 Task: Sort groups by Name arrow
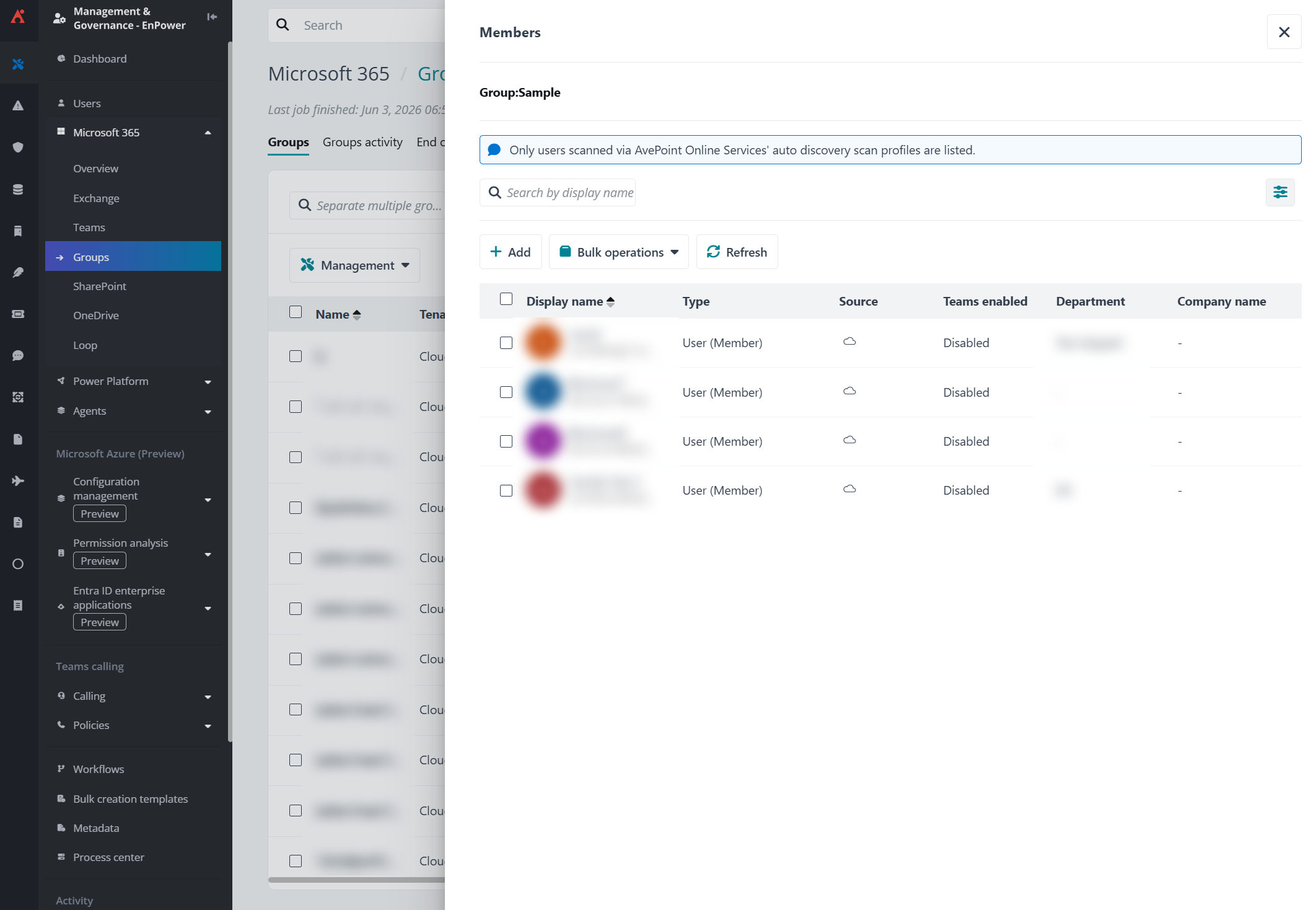click(x=356, y=314)
